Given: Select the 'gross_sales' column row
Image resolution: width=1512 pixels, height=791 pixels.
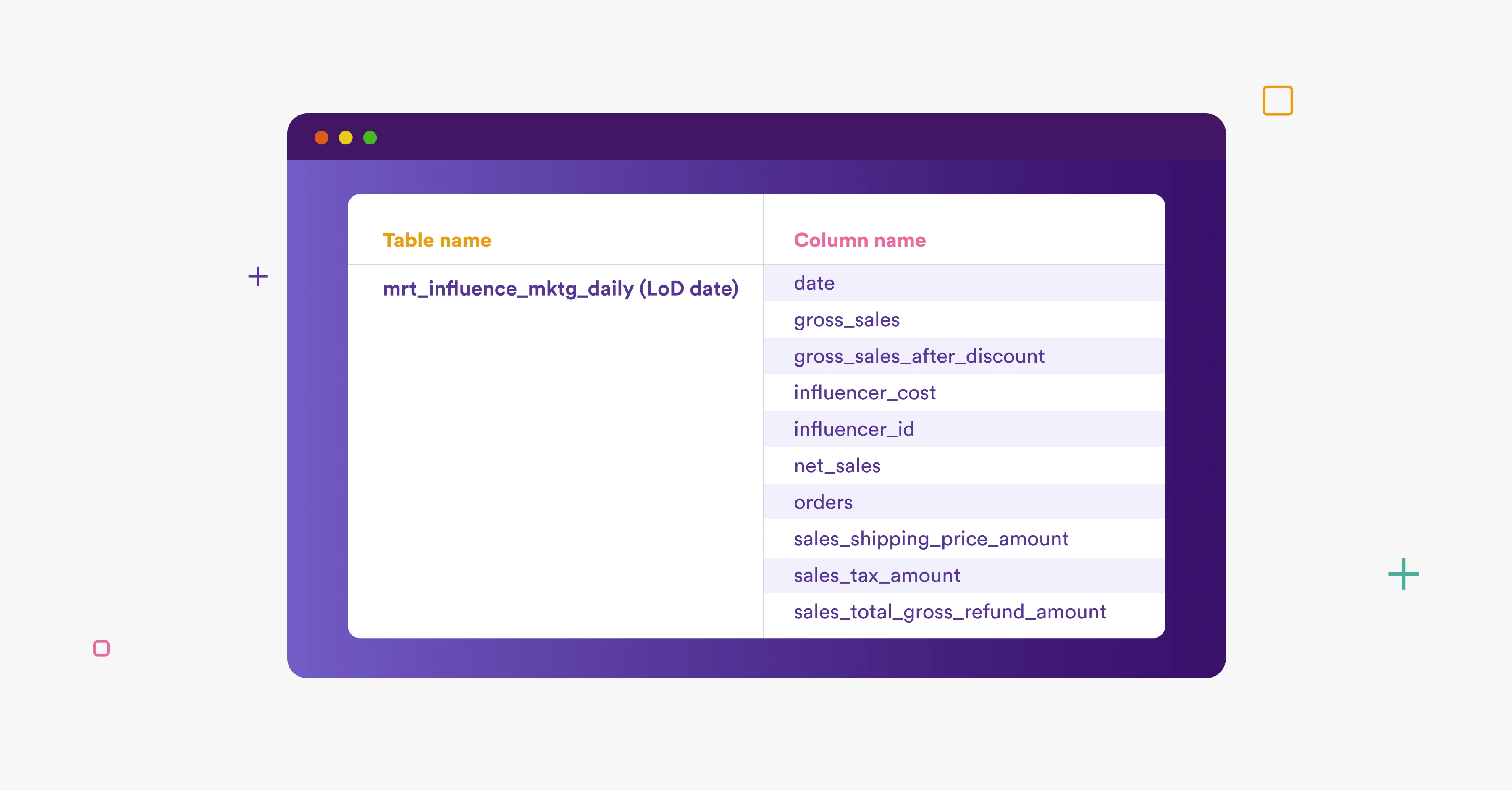Looking at the screenshot, I should point(964,319).
